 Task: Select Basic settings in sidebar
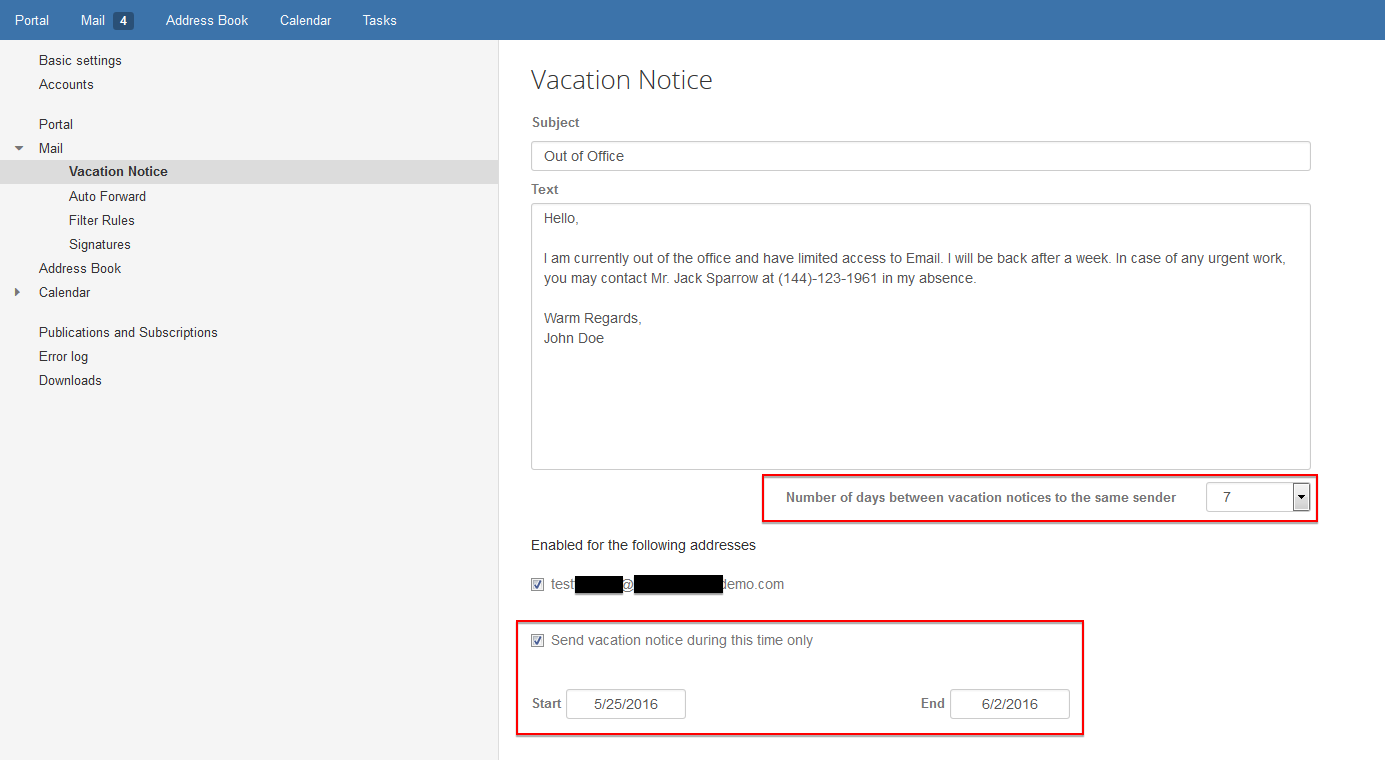[x=80, y=60]
